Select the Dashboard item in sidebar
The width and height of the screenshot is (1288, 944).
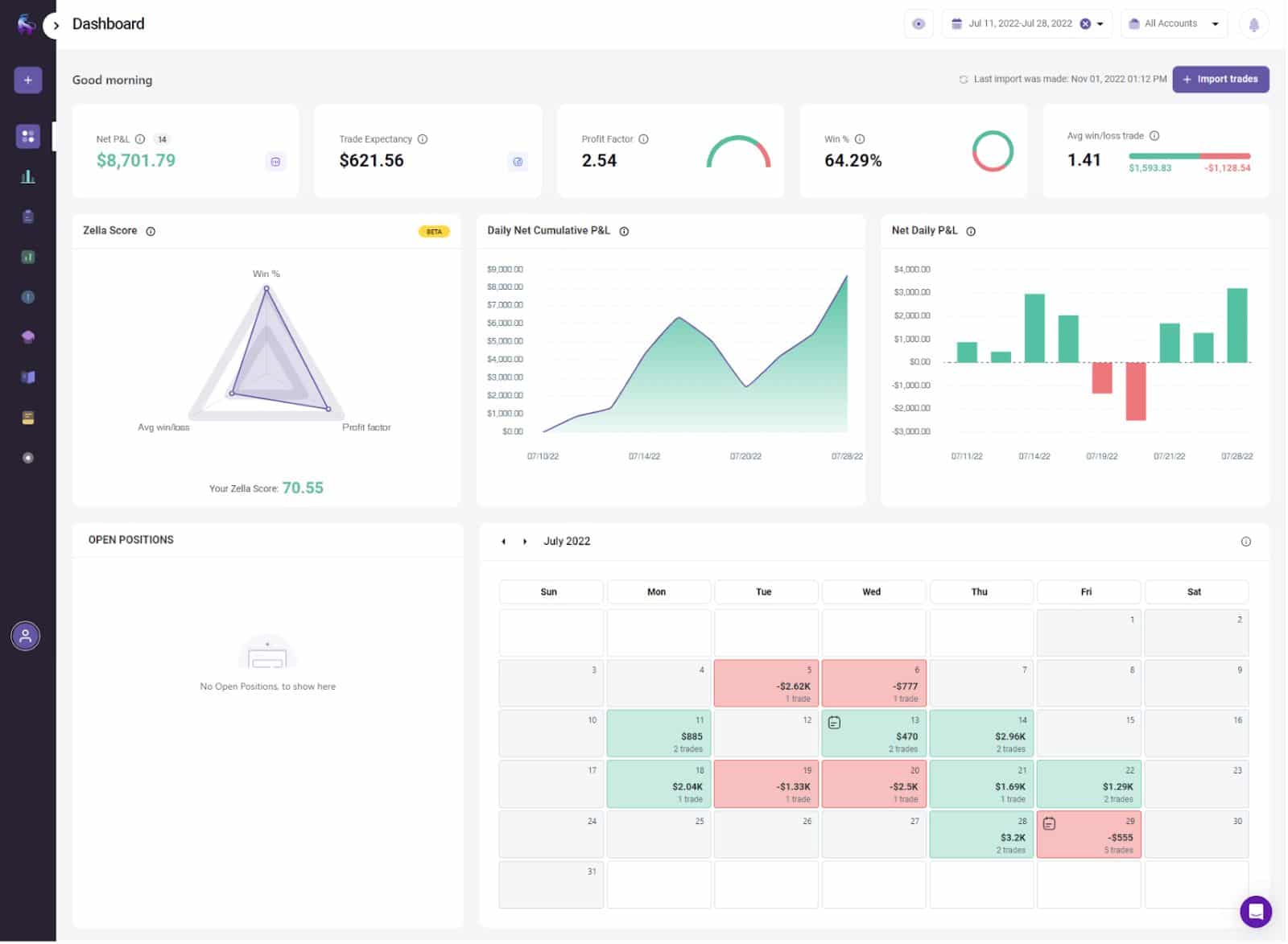[27, 137]
